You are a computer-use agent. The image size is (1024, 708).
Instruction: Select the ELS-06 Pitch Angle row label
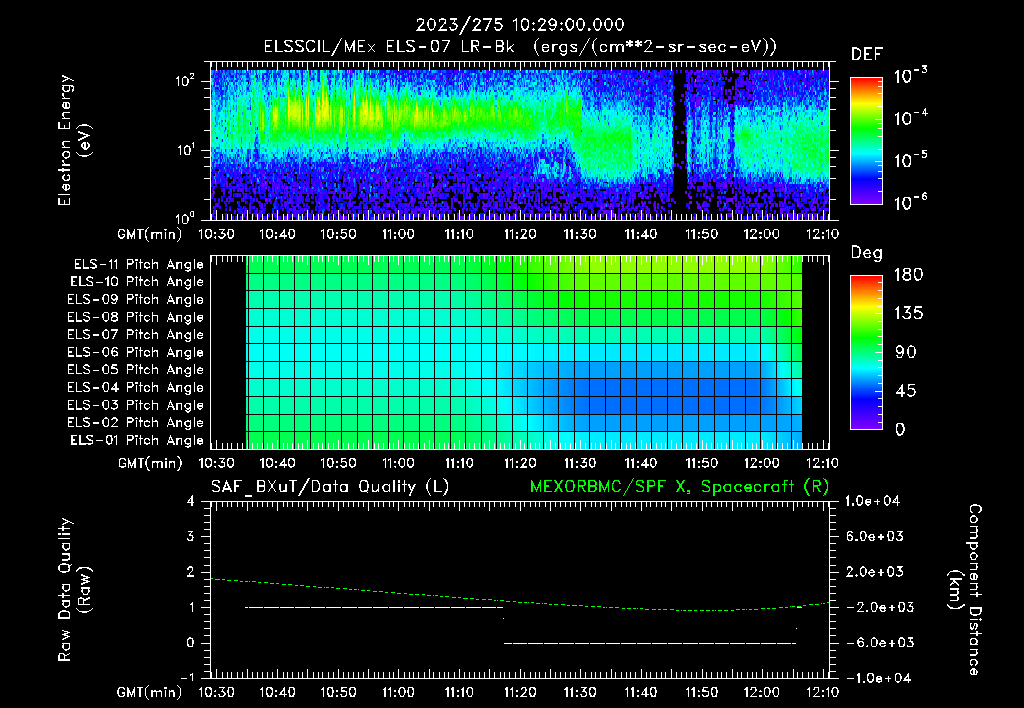(x=136, y=353)
